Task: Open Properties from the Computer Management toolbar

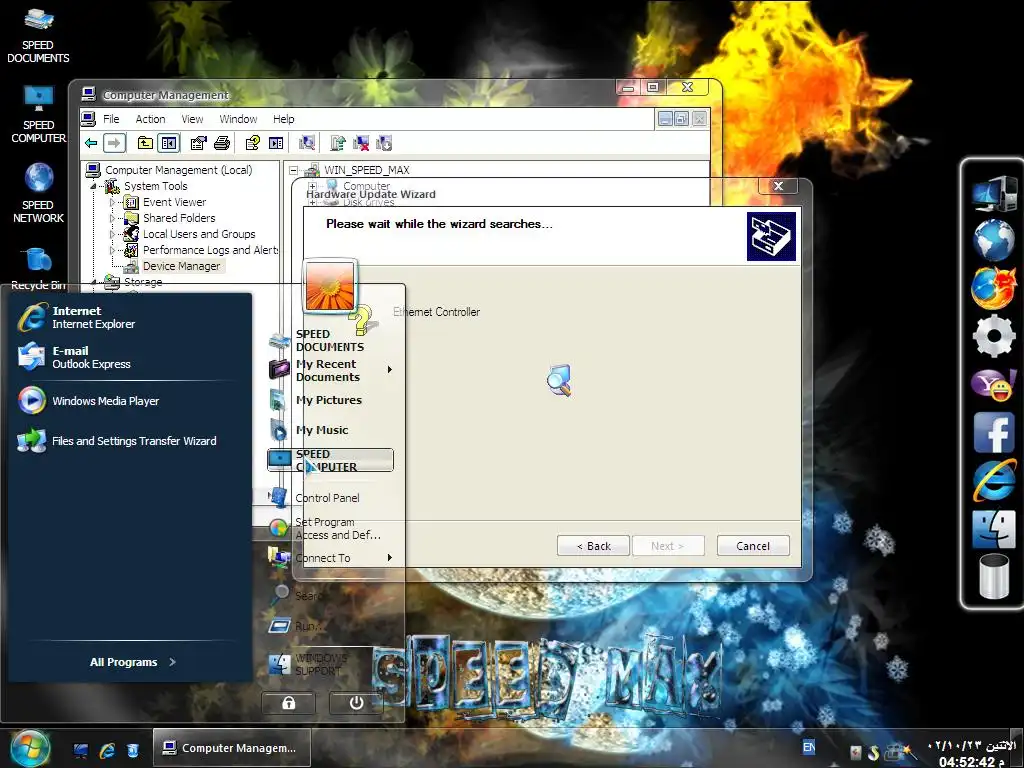Action: tap(198, 143)
